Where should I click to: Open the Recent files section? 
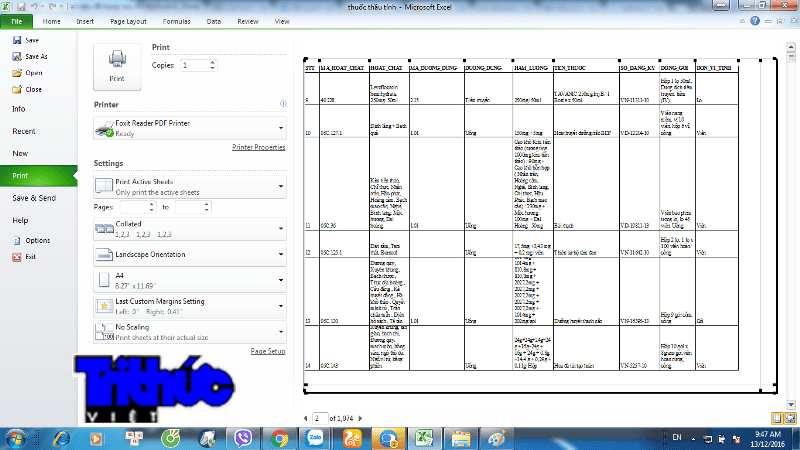(24, 131)
